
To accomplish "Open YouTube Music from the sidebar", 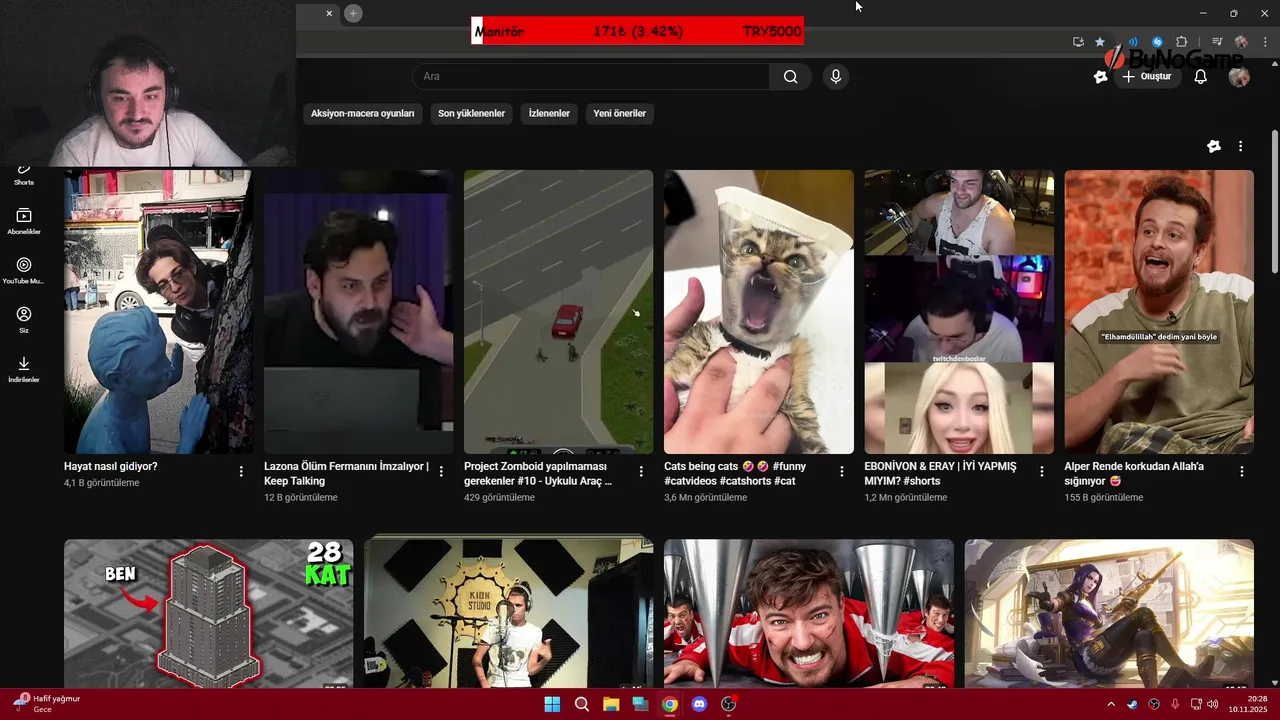I will click(x=24, y=271).
